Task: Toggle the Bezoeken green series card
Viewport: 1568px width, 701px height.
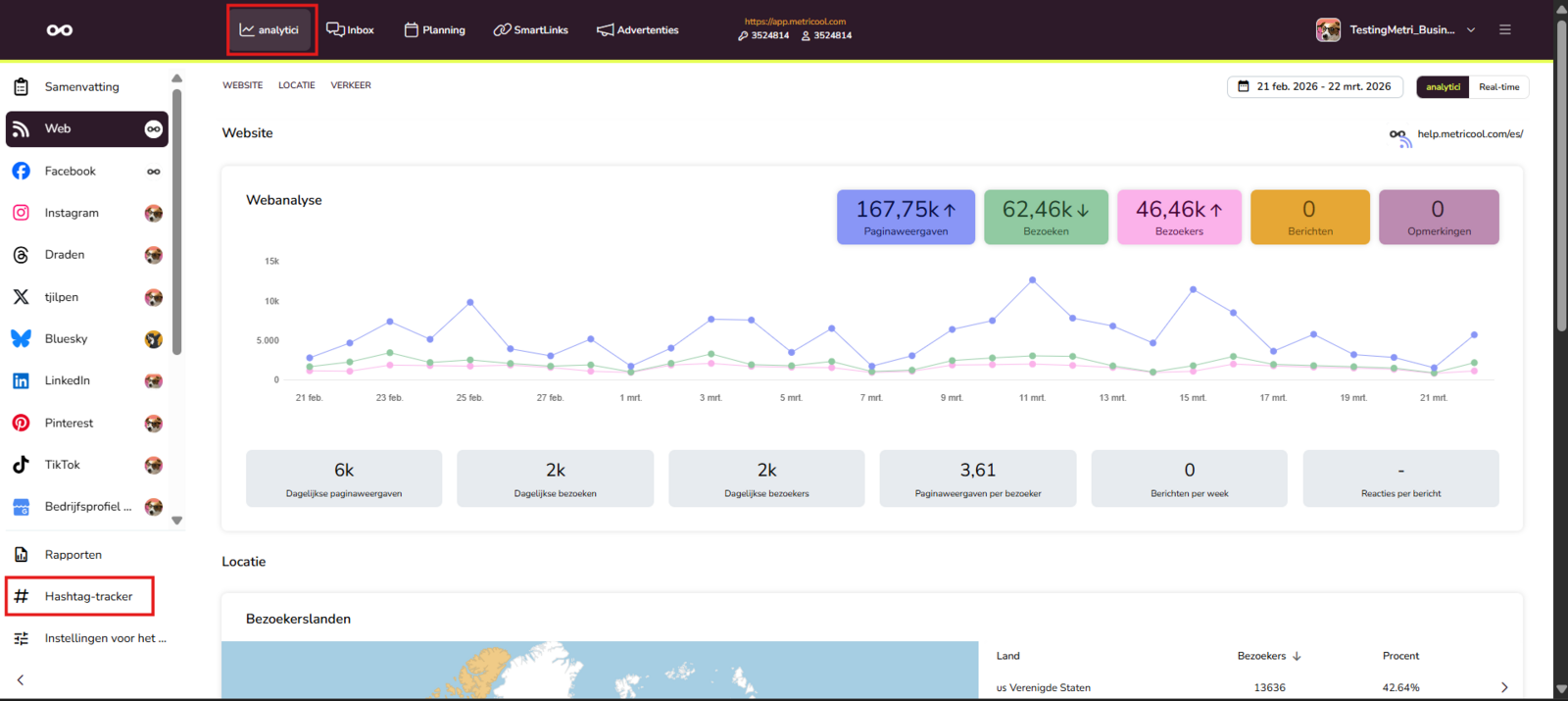Action: tap(1046, 217)
